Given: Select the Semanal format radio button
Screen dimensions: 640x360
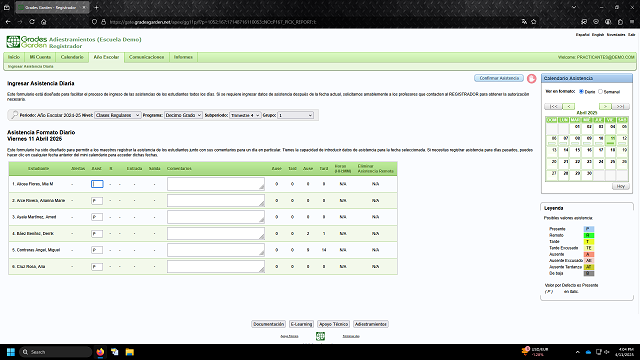Looking at the screenshot, I should click(600, 91).
